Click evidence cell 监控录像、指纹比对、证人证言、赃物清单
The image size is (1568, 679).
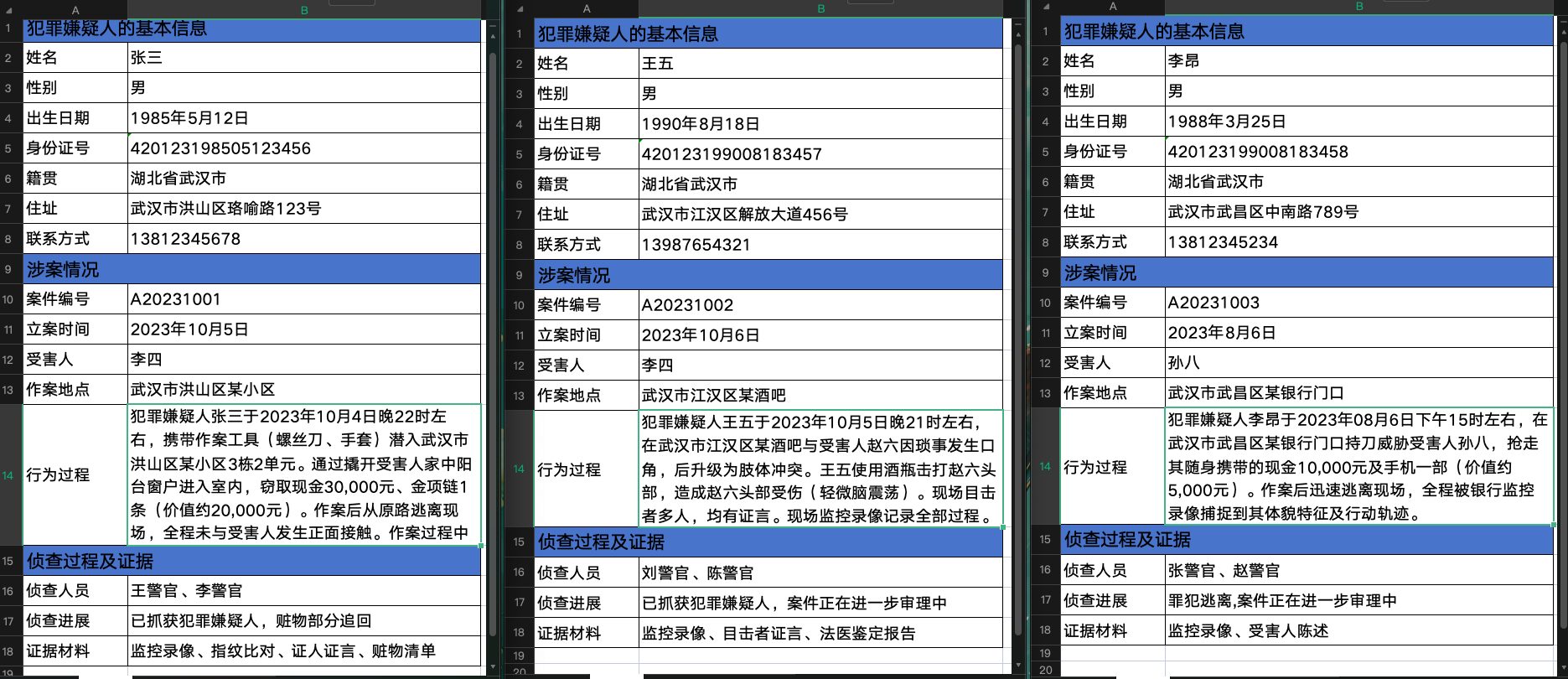(304, 651)
